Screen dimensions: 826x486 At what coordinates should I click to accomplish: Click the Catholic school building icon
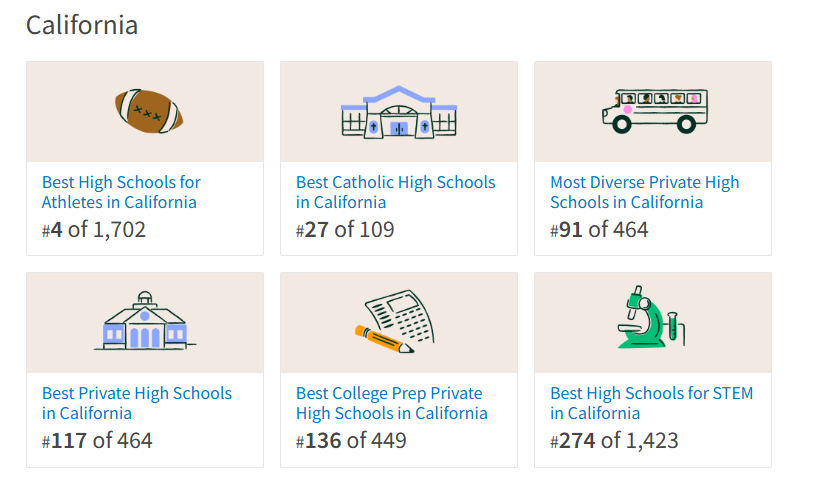pos(399,112)
